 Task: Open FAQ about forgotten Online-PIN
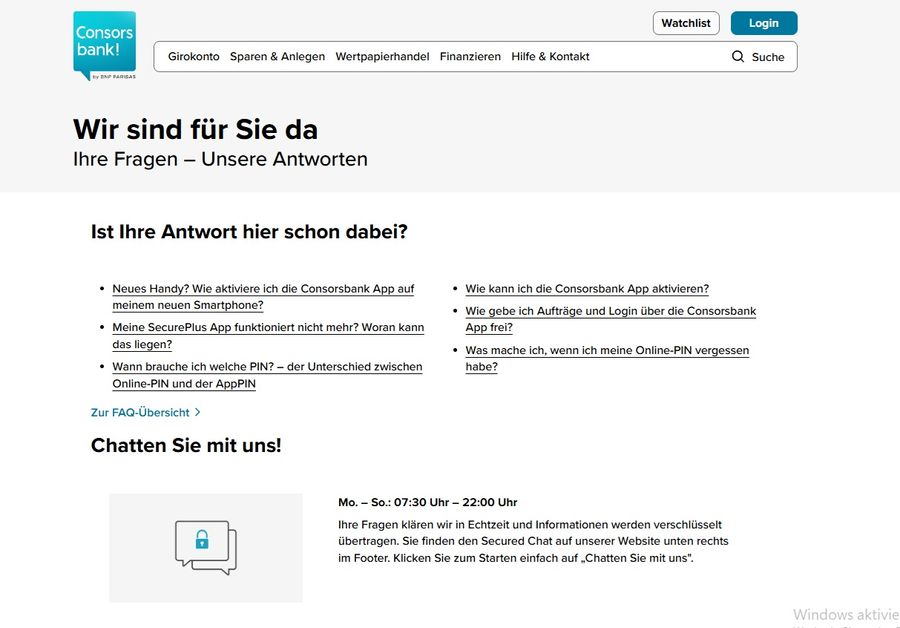click(607, 358)
